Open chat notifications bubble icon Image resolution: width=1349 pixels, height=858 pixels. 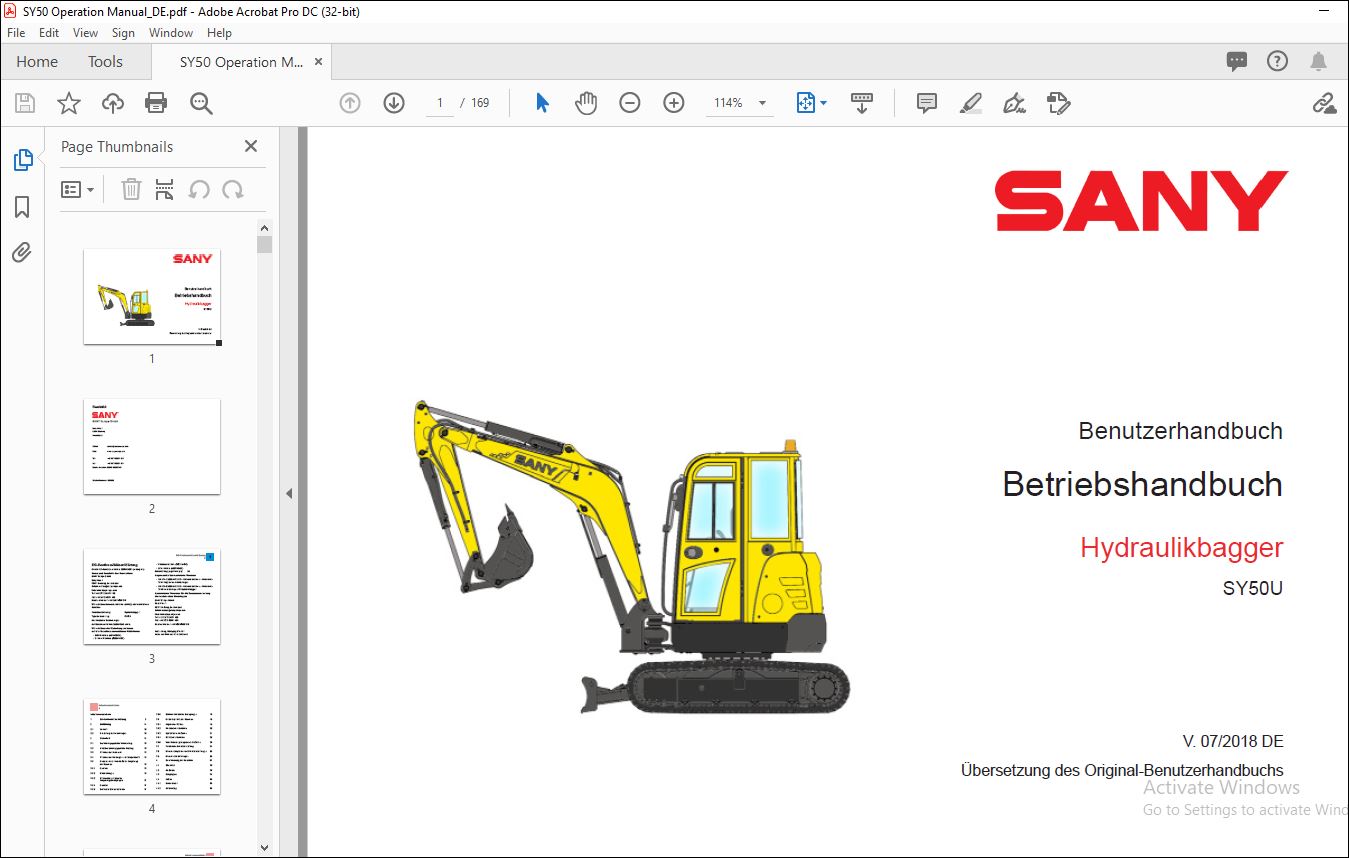[1237, 61]
